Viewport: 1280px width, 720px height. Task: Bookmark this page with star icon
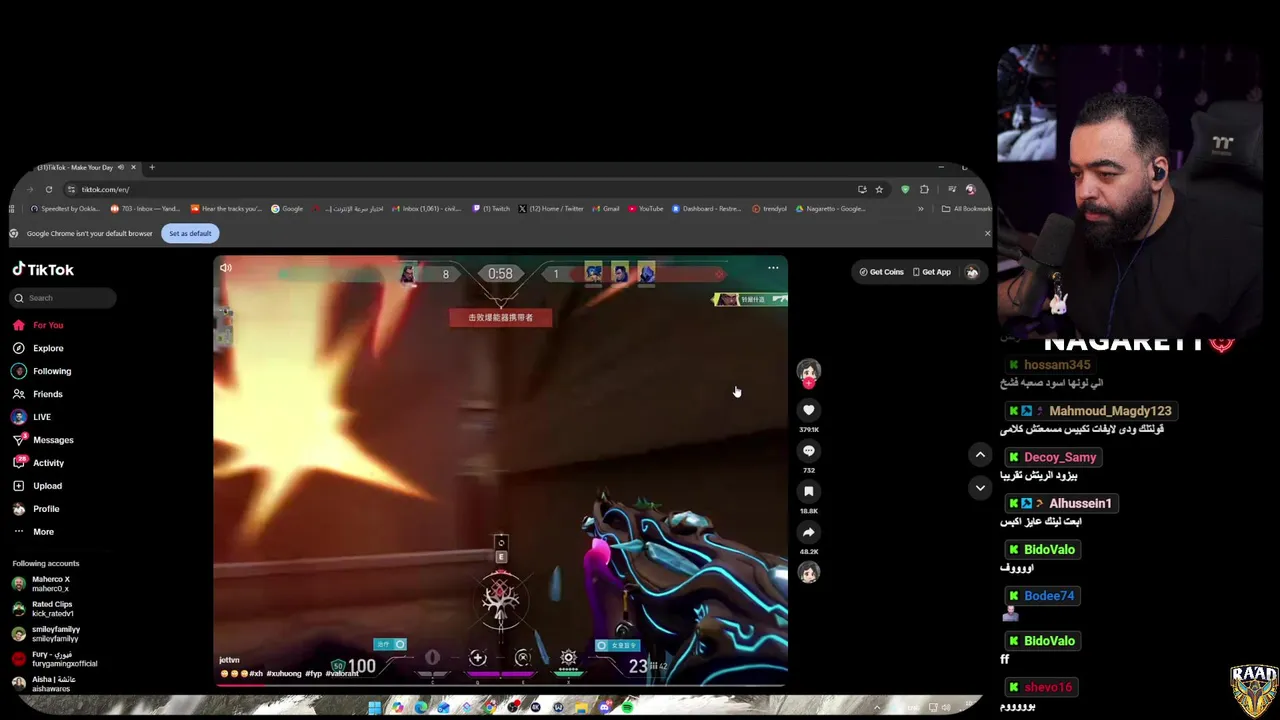coord(879,189)
